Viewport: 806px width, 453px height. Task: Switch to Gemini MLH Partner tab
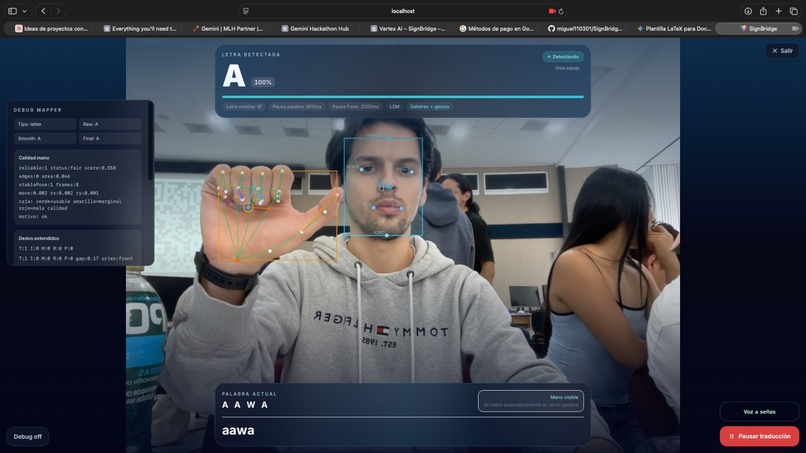tap(228, 29)
